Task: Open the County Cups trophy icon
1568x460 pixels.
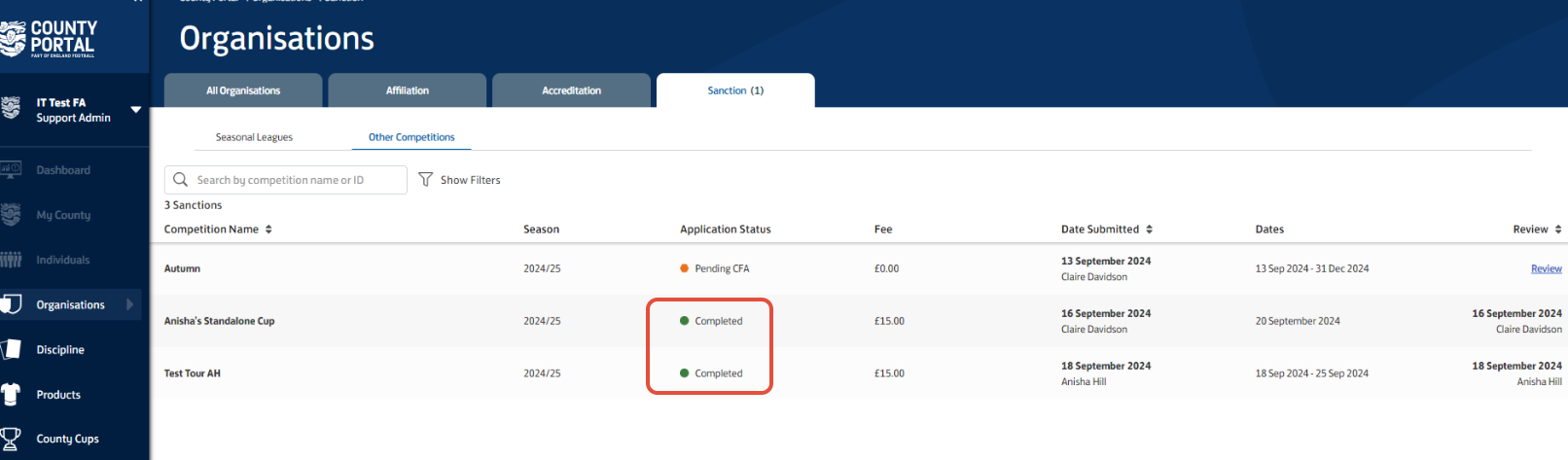Action: 11,439
